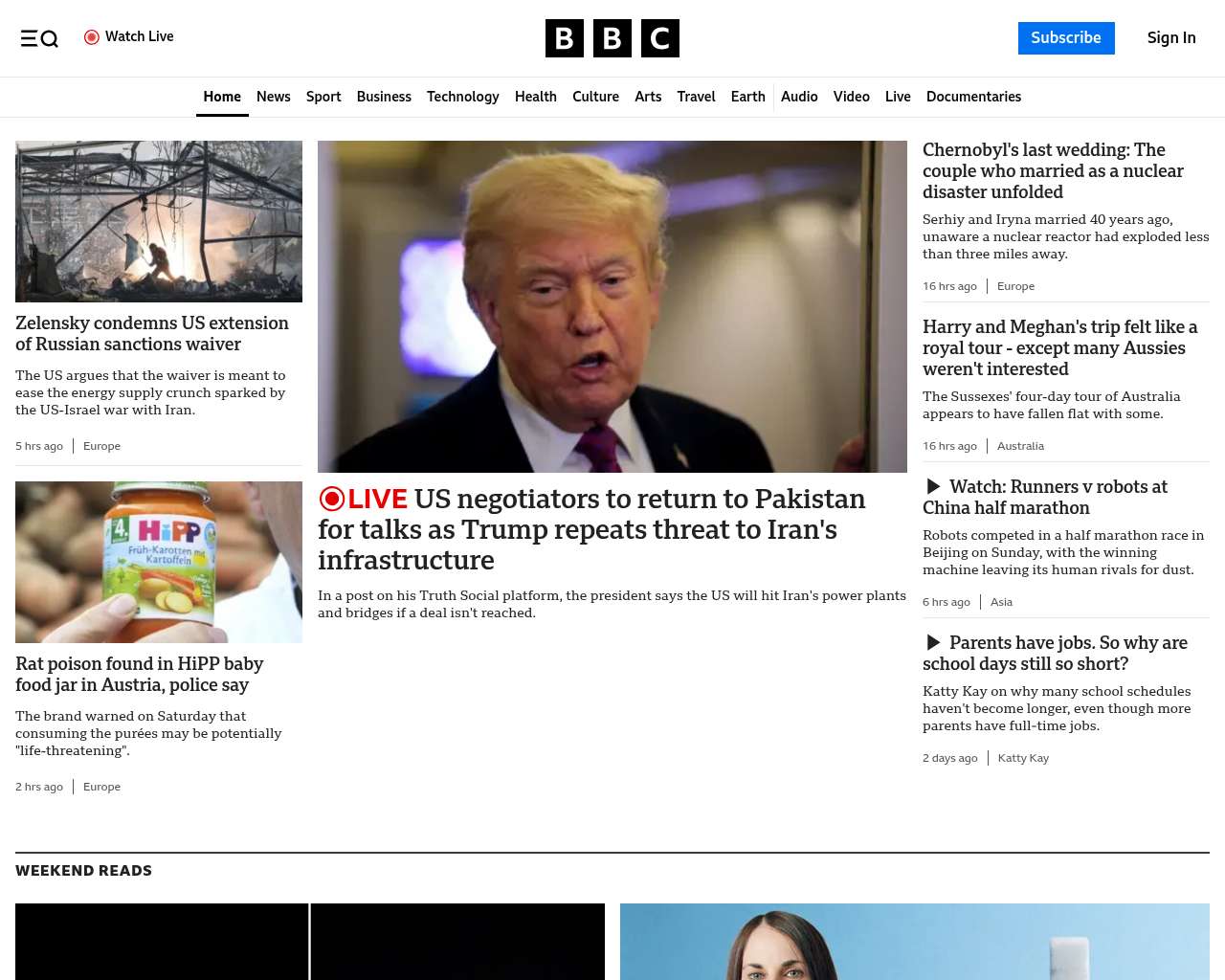Click the Europe tag under HiPP story
Screen dimensions: 1225x980
pyautogui.click(x=101, y=787)
